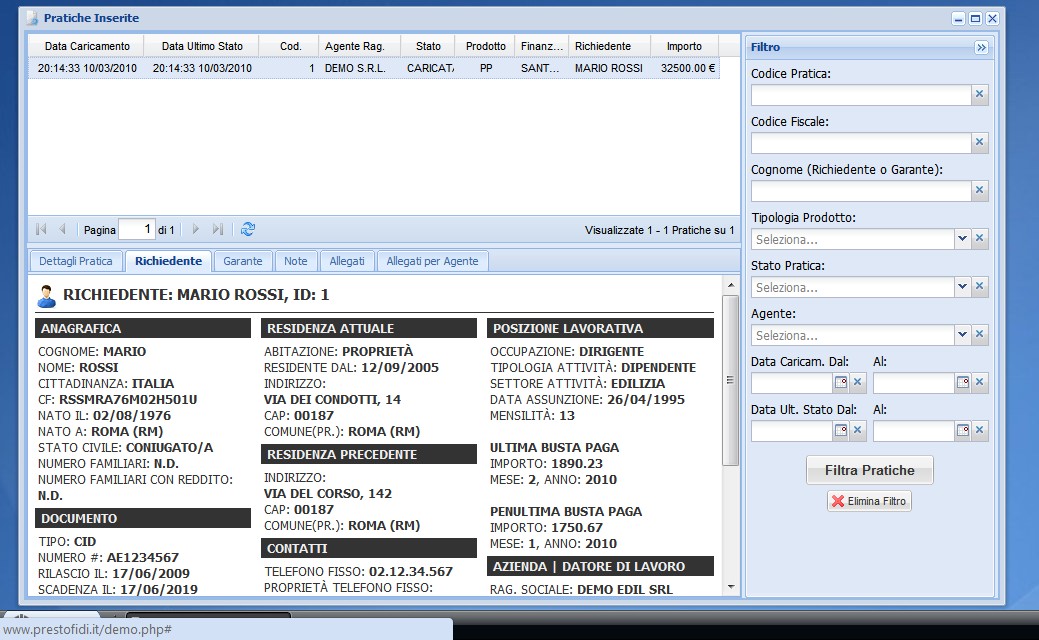Select the MARIO ROSSI pratica row

[372, 69]
